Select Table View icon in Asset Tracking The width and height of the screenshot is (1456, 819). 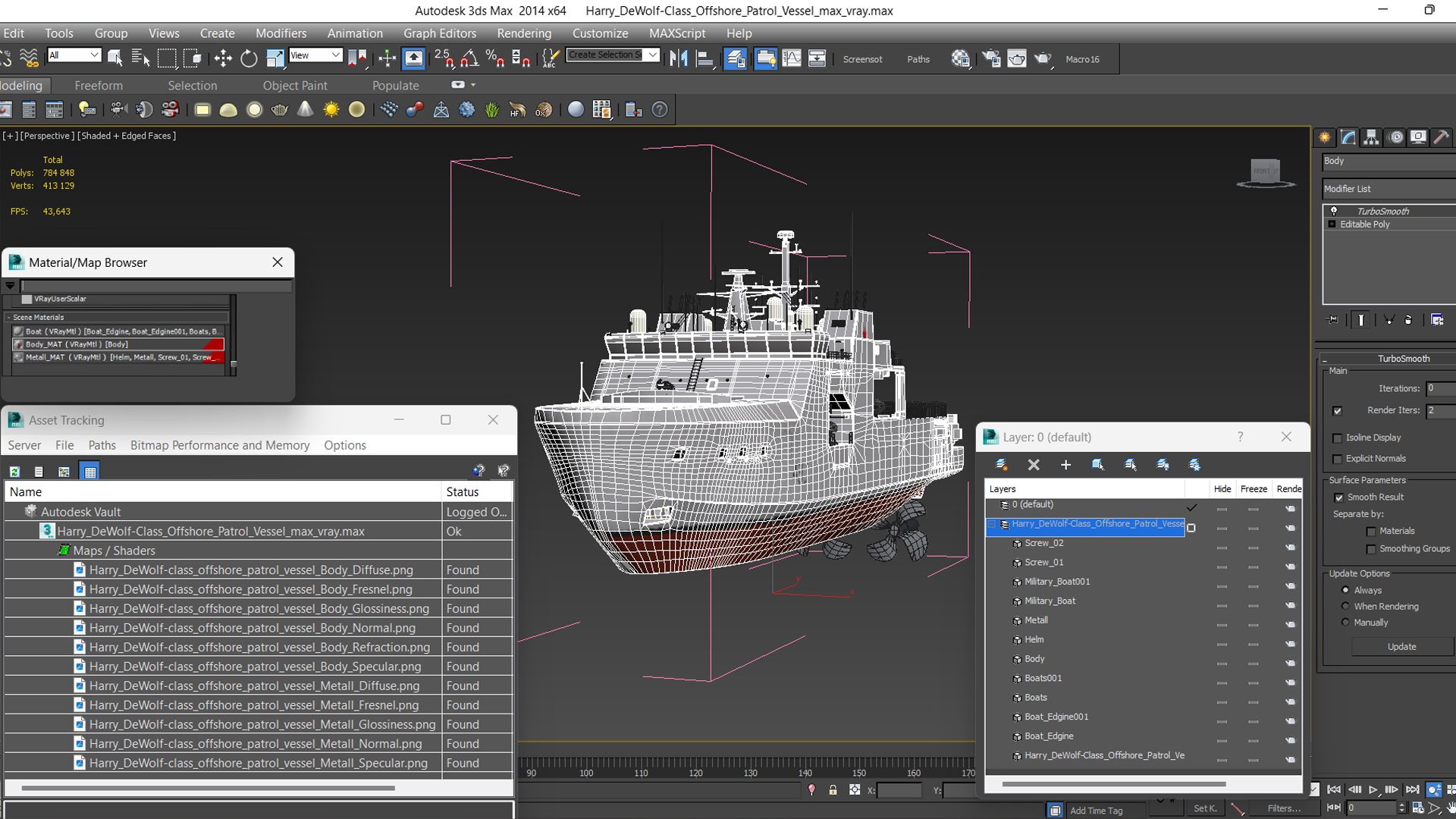90,471
